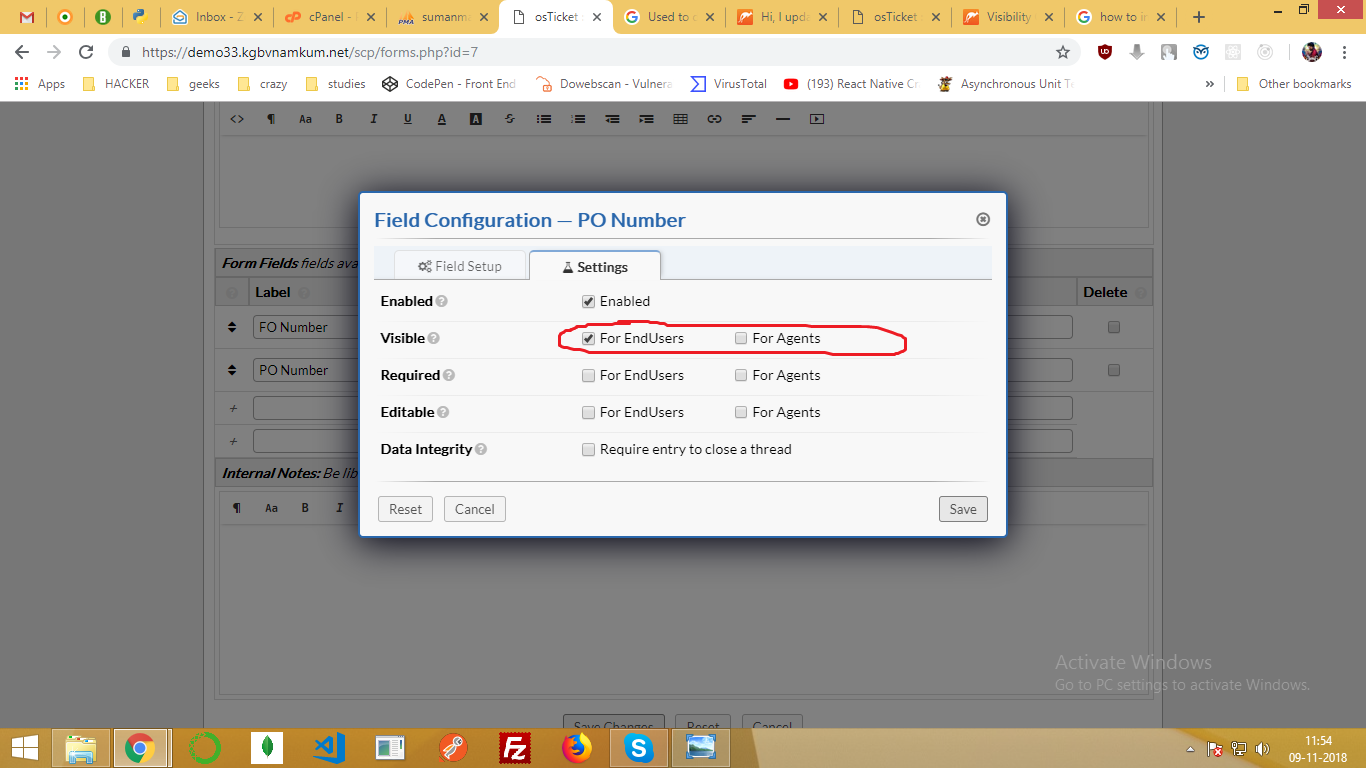
Task: Launch FileZilla from the taskbar
Action: (516, 747)
